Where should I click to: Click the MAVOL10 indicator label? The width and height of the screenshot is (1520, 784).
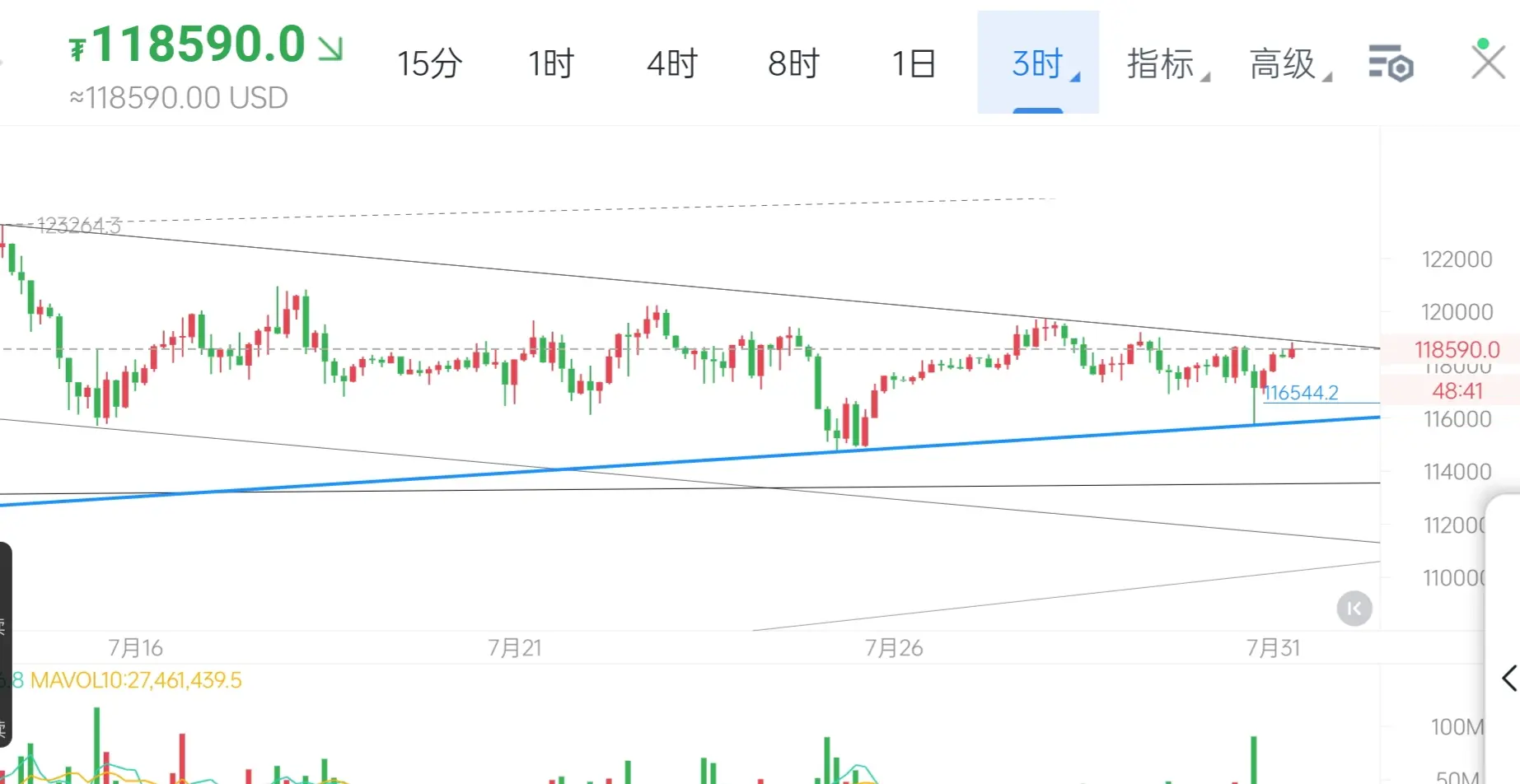pos(136,680)
